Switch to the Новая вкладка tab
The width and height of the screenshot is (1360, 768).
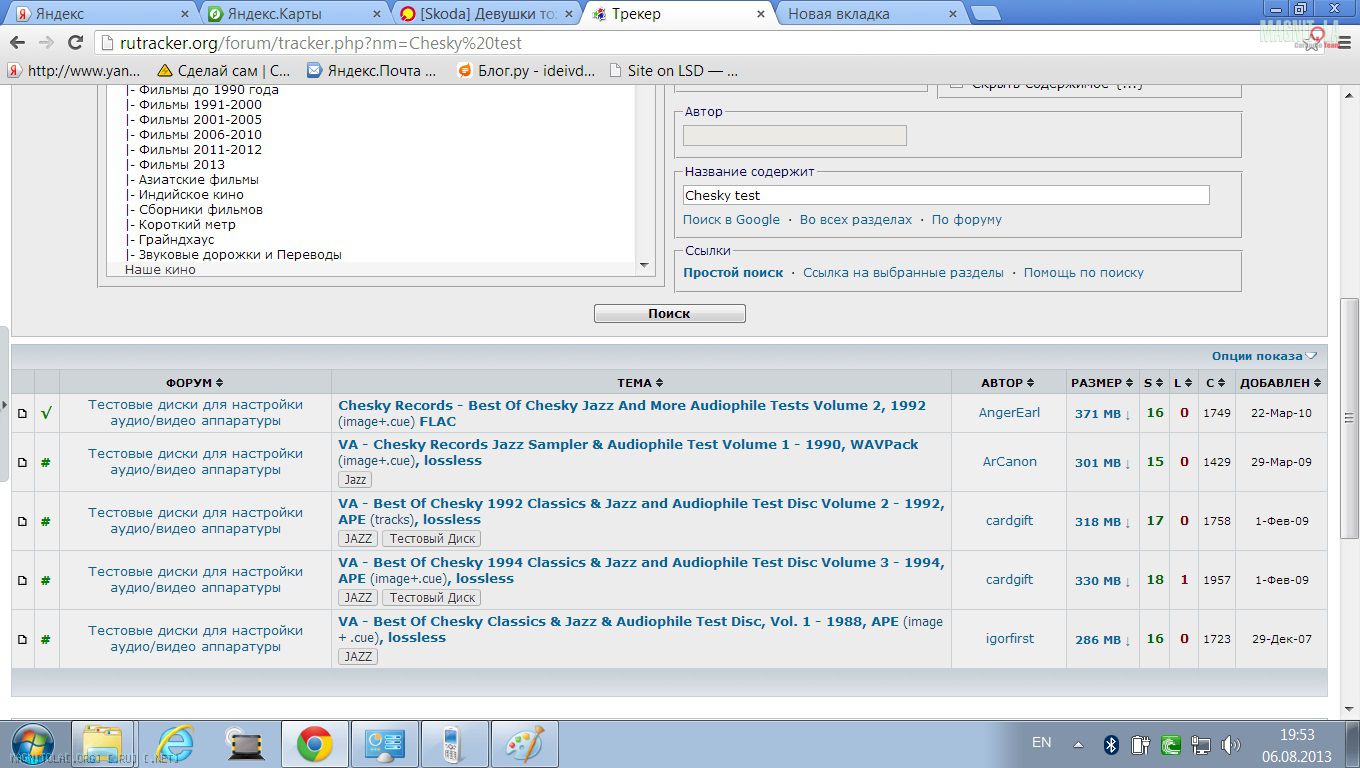click(x=866, y=14)
